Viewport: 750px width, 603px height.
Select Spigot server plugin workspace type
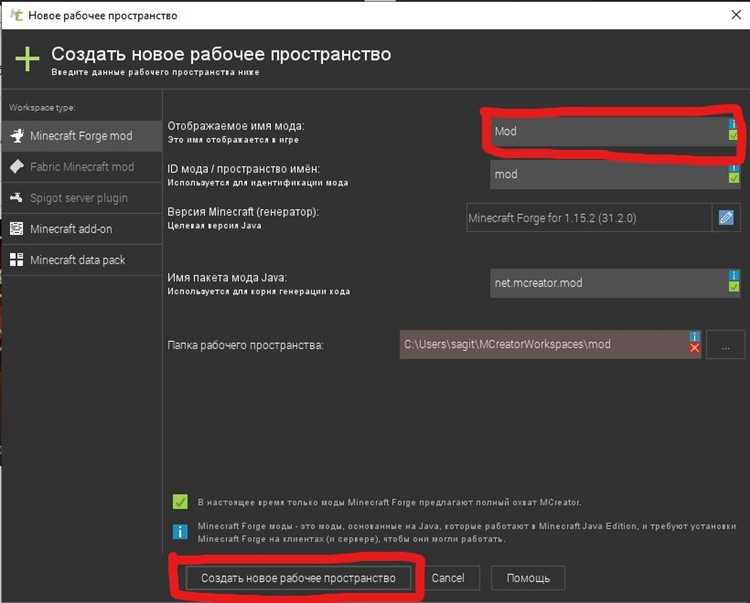click(x=82, y=198)
